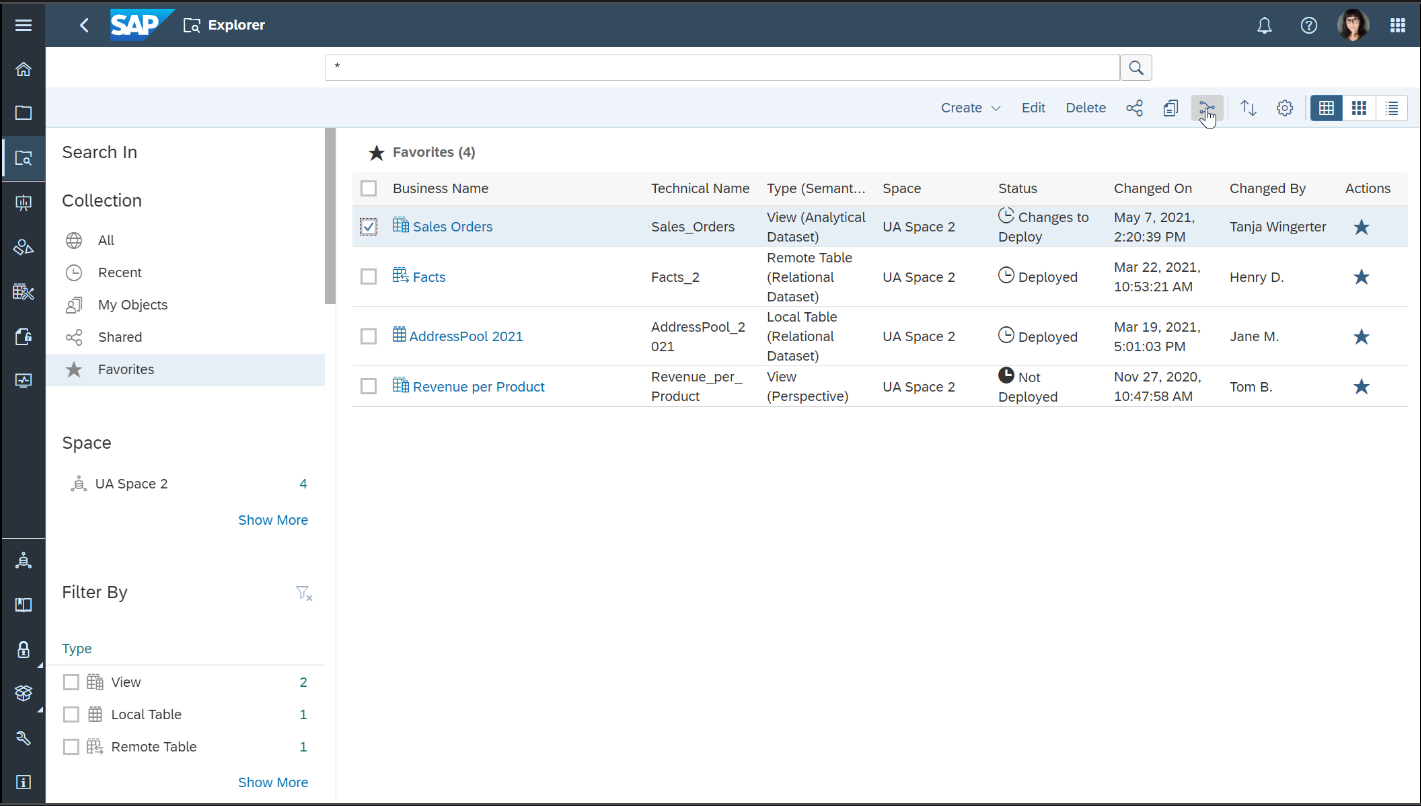
Task: Click the search input field
Action: pos(722,67)
